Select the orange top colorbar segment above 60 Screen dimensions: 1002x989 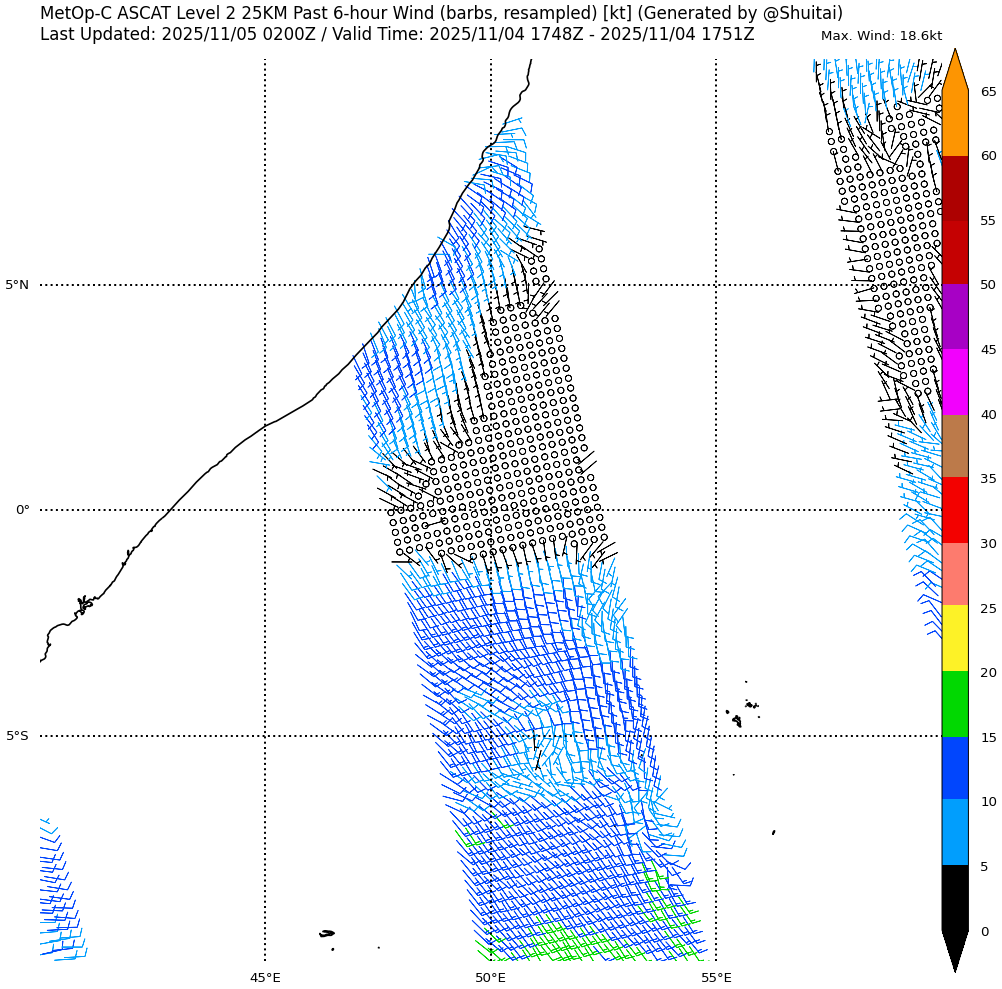click(x=955, y=123)
